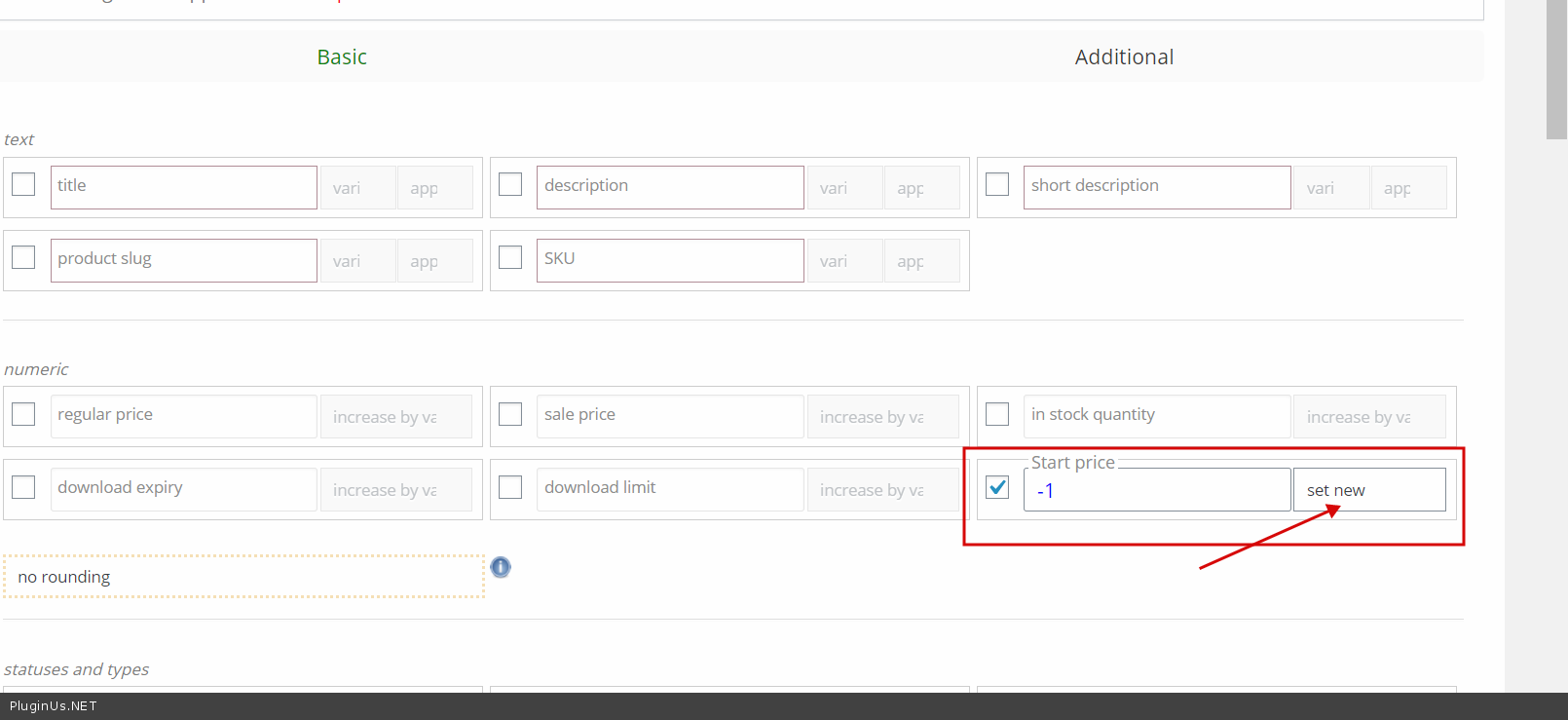The image size is (1568, 720).
Task: Select the download limit input field
Action: (x=670, y=489)
